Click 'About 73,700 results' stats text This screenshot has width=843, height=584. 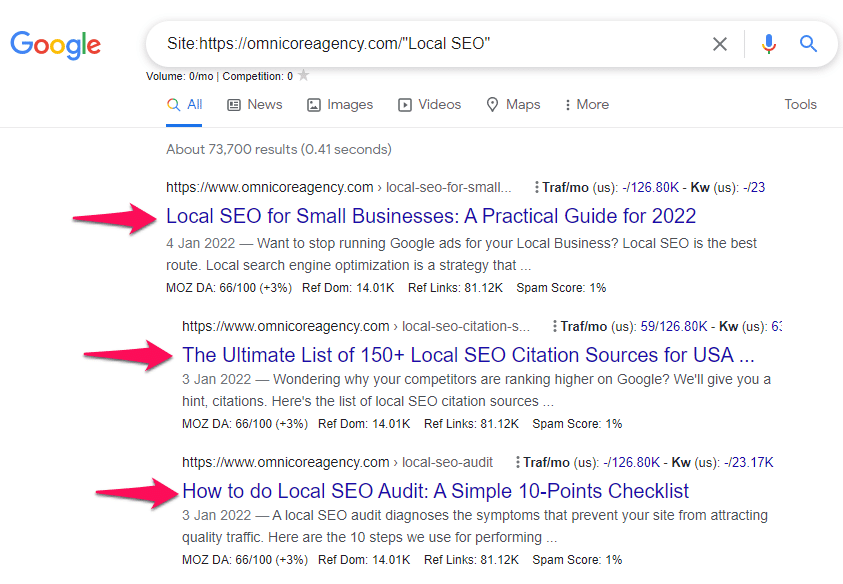pos(278,149)
